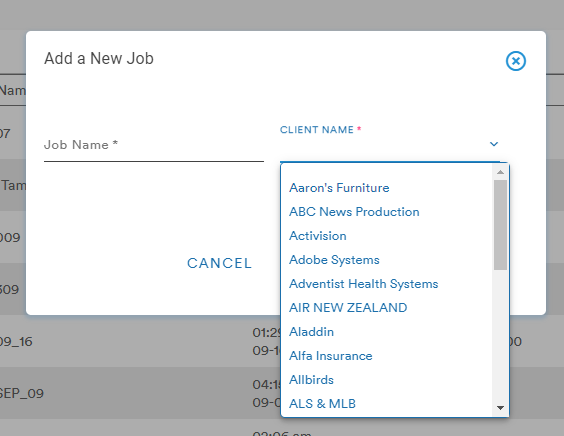This screenshot has width=564, height=436.
Task: Pick ALS & MLB option
Action: 323,404
